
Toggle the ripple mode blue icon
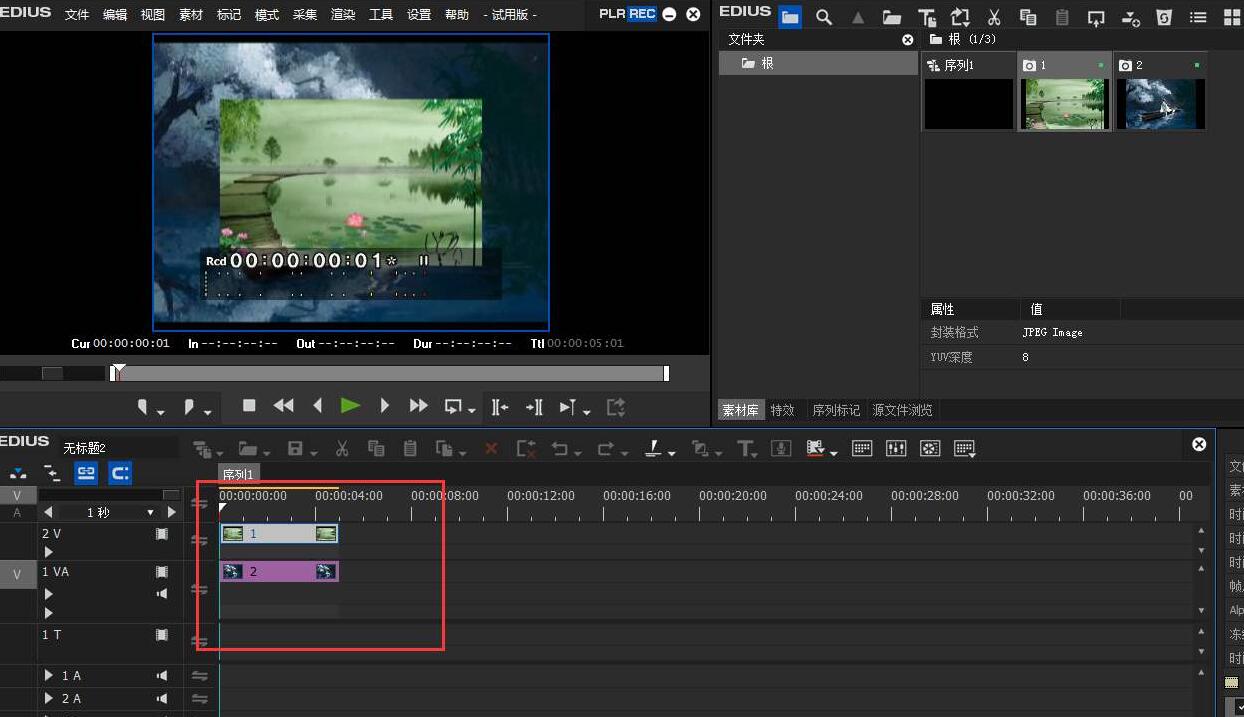(x=120, y=473)
